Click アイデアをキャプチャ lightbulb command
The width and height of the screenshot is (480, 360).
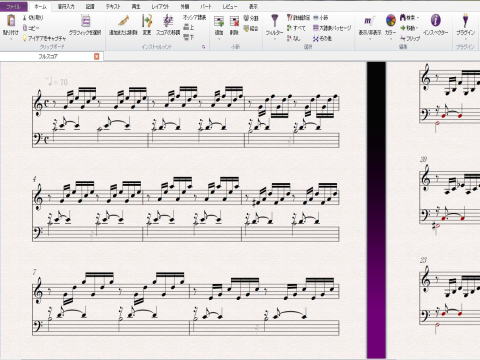[x=44, y=38]
